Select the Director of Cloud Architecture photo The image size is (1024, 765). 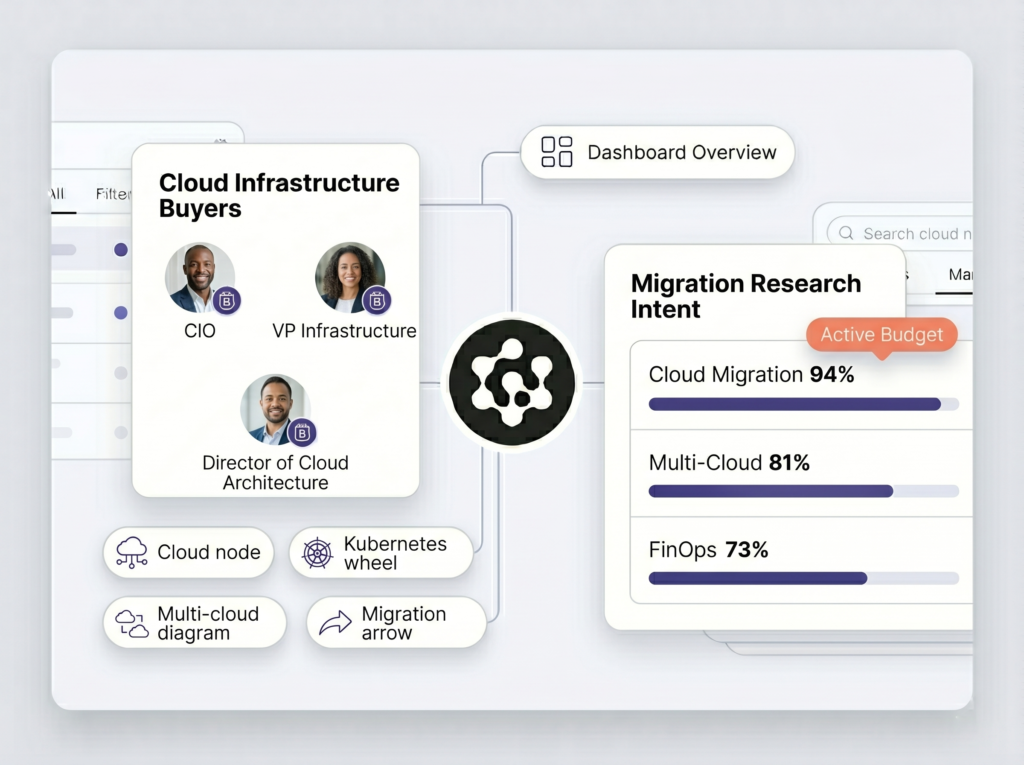[x=276, y=410]
